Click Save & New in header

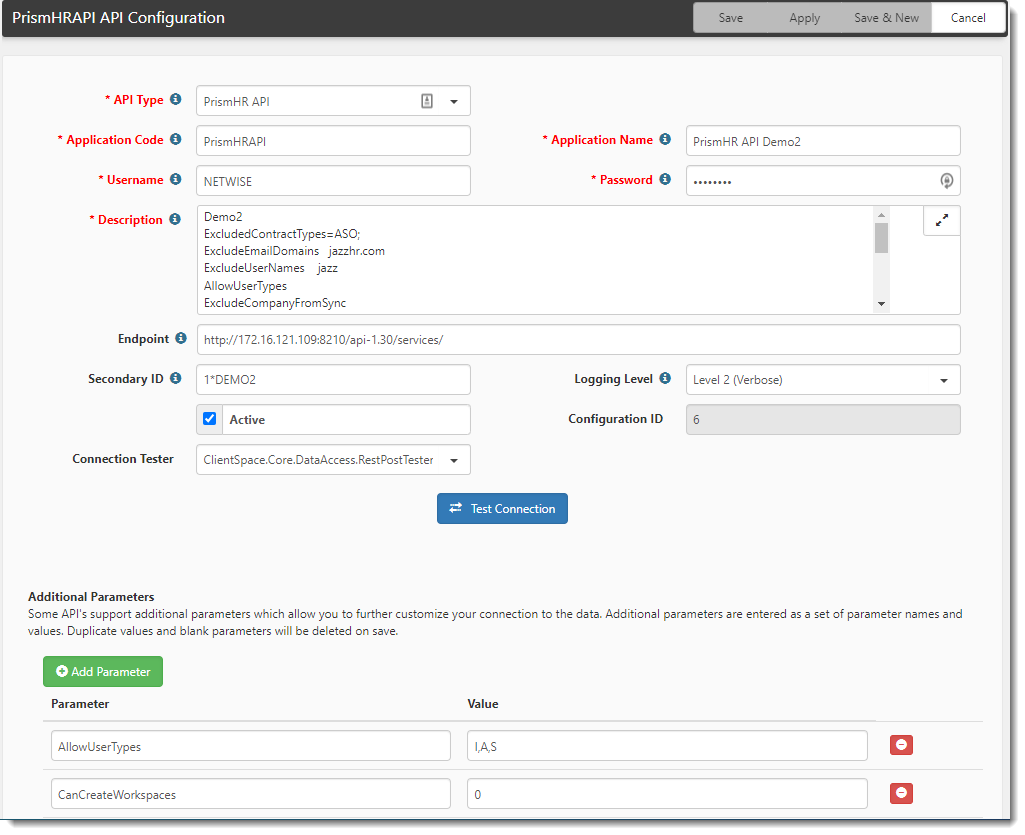click(x=886, y=18)
